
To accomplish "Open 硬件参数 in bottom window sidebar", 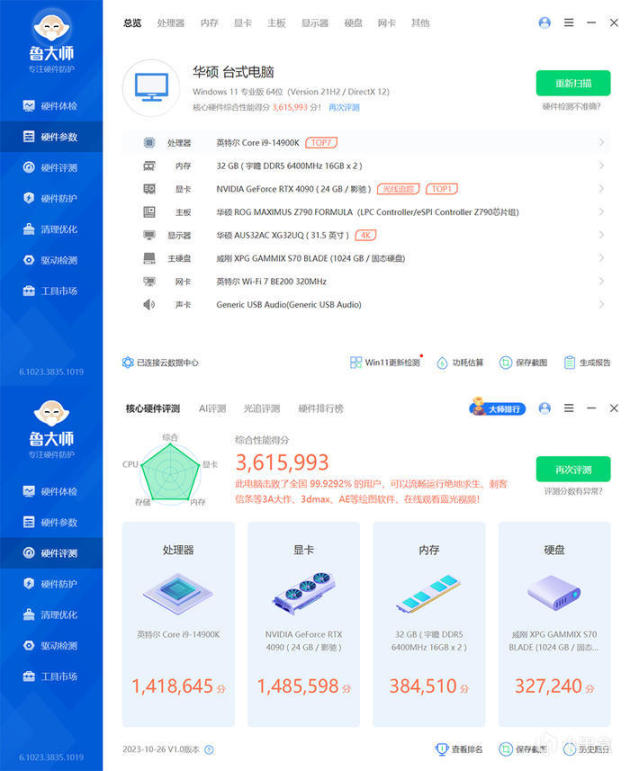I will pos(51,522).
